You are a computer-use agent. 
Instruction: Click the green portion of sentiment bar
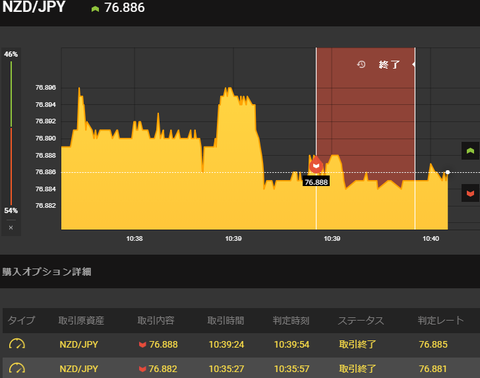(x=11, y=94)
